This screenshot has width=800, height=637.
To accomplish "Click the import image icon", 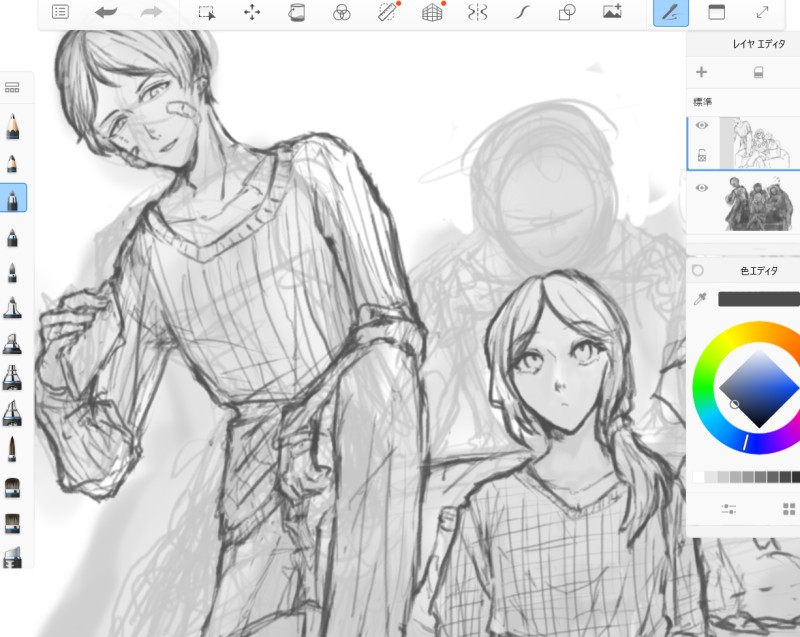I will (612, 11).
